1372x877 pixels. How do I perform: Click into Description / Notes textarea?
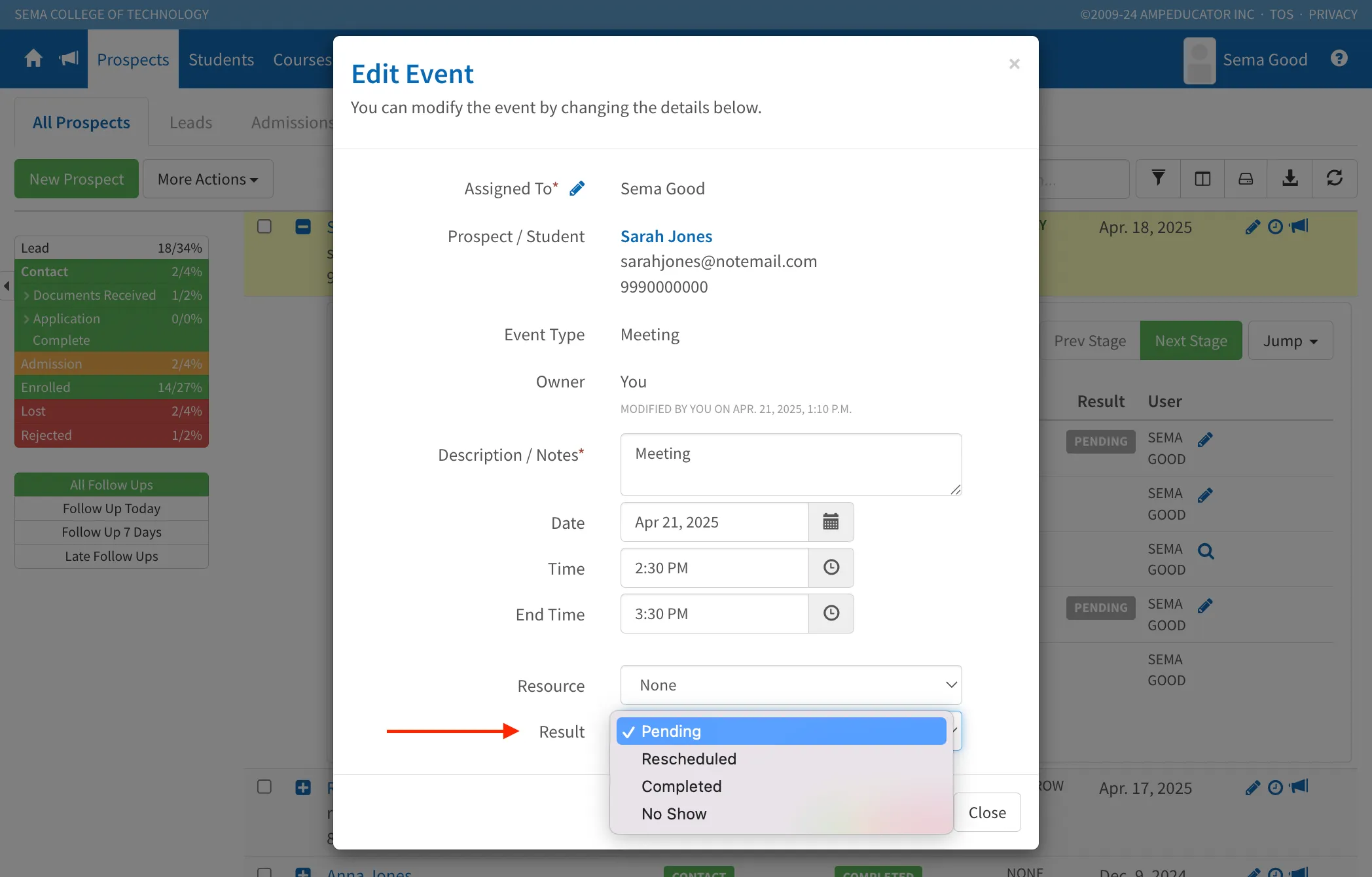pyautogui.click(x=791, y=465)
